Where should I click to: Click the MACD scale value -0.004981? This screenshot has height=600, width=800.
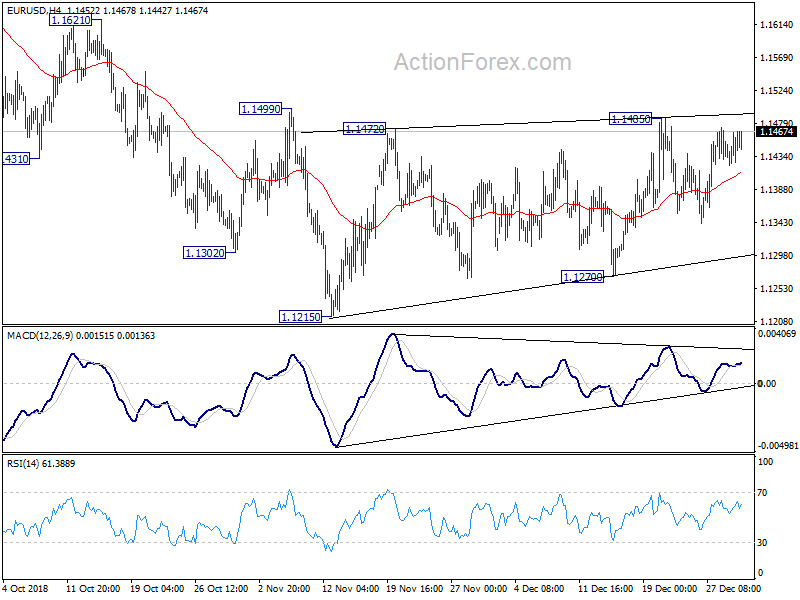tap(777, 446)
